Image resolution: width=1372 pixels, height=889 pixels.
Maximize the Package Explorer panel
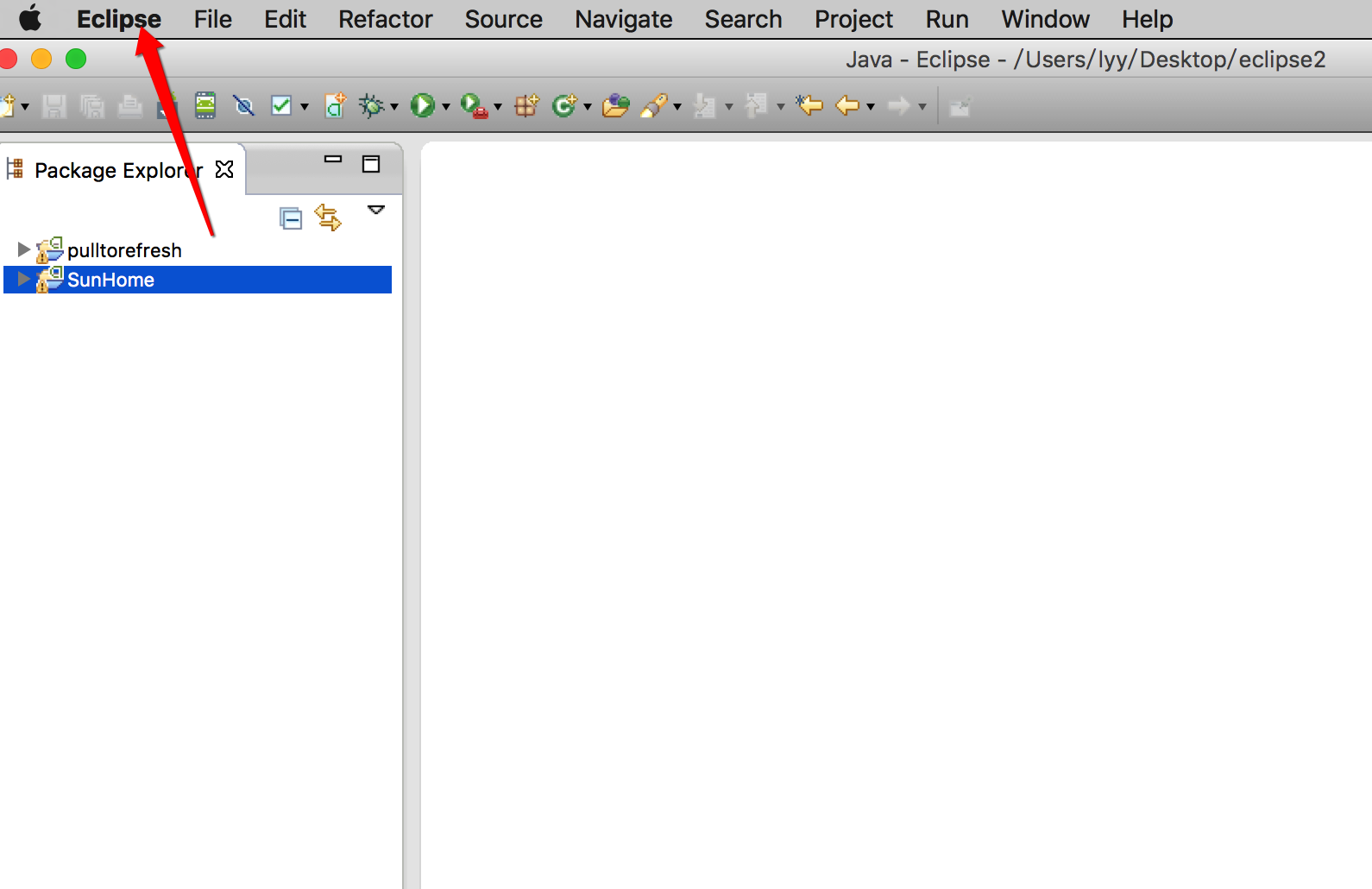pos(371,164)
